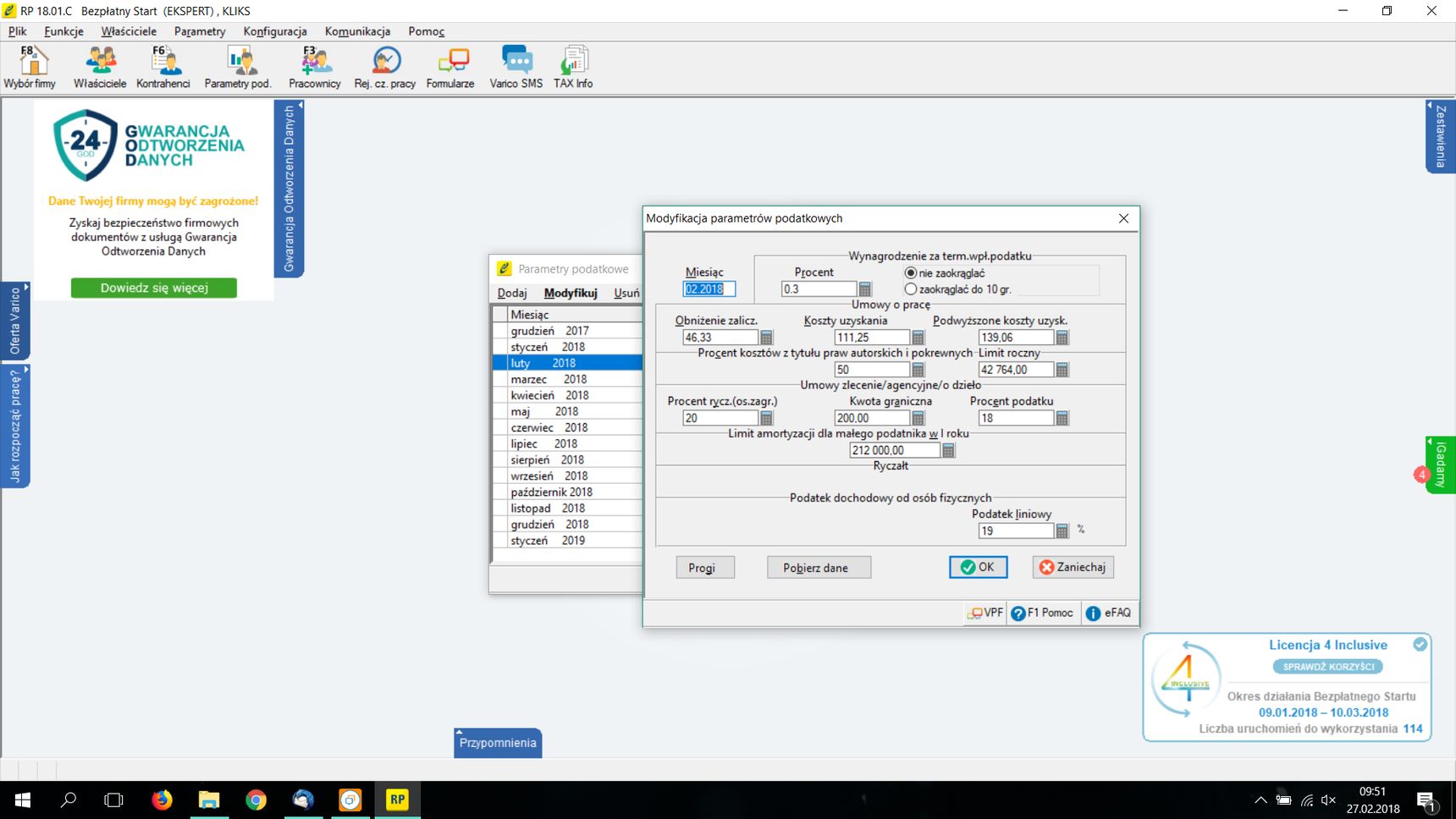
Task: Open calculator next to Podwyższone koszty uzysk.
Action: (x=1062, y=338)
